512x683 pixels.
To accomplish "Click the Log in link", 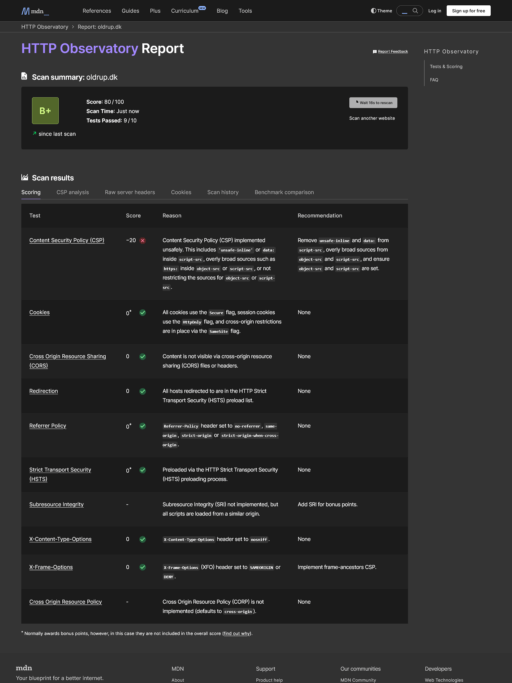I will (434, 11).
